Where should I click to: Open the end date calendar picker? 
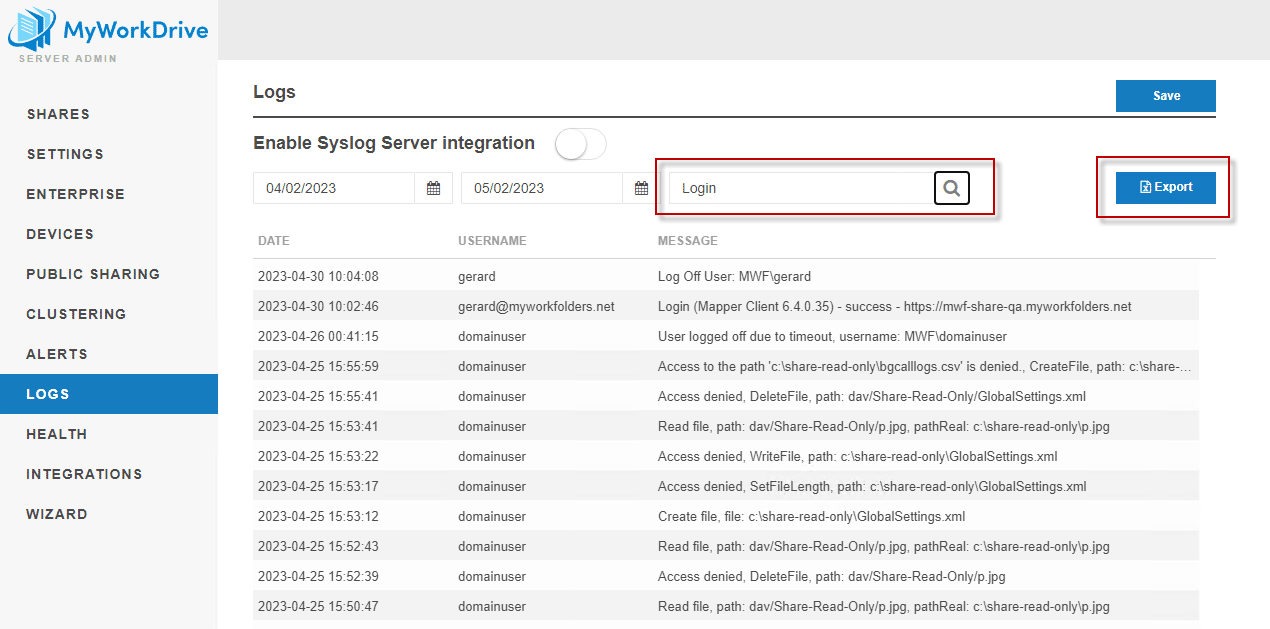point(641,188)
